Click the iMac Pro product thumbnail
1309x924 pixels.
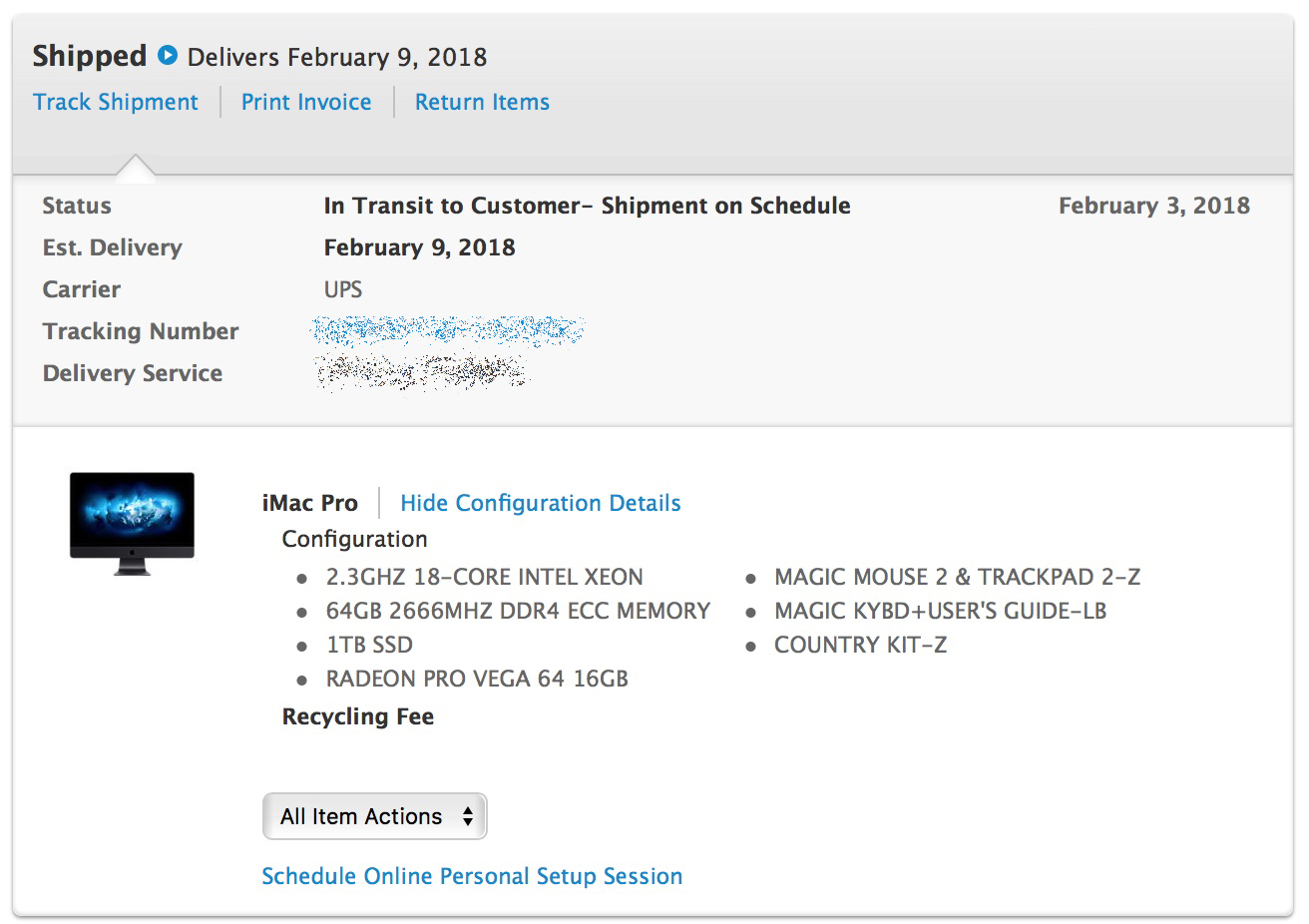click(x=132, y=523)
